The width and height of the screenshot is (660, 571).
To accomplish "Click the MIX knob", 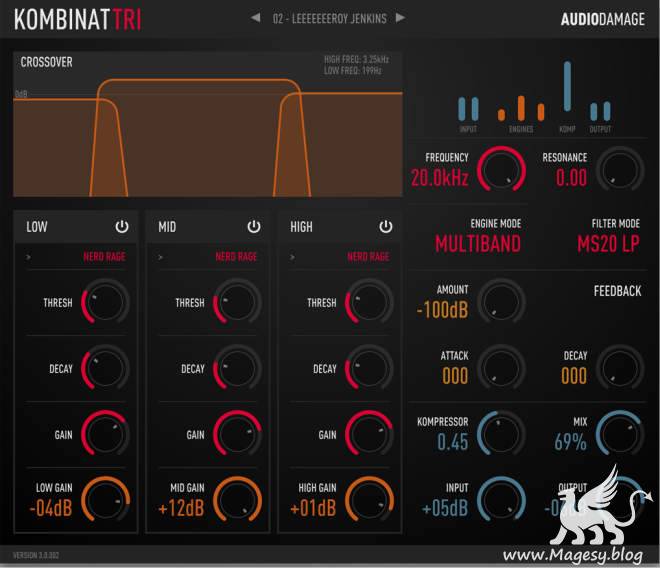I will 620,433.
